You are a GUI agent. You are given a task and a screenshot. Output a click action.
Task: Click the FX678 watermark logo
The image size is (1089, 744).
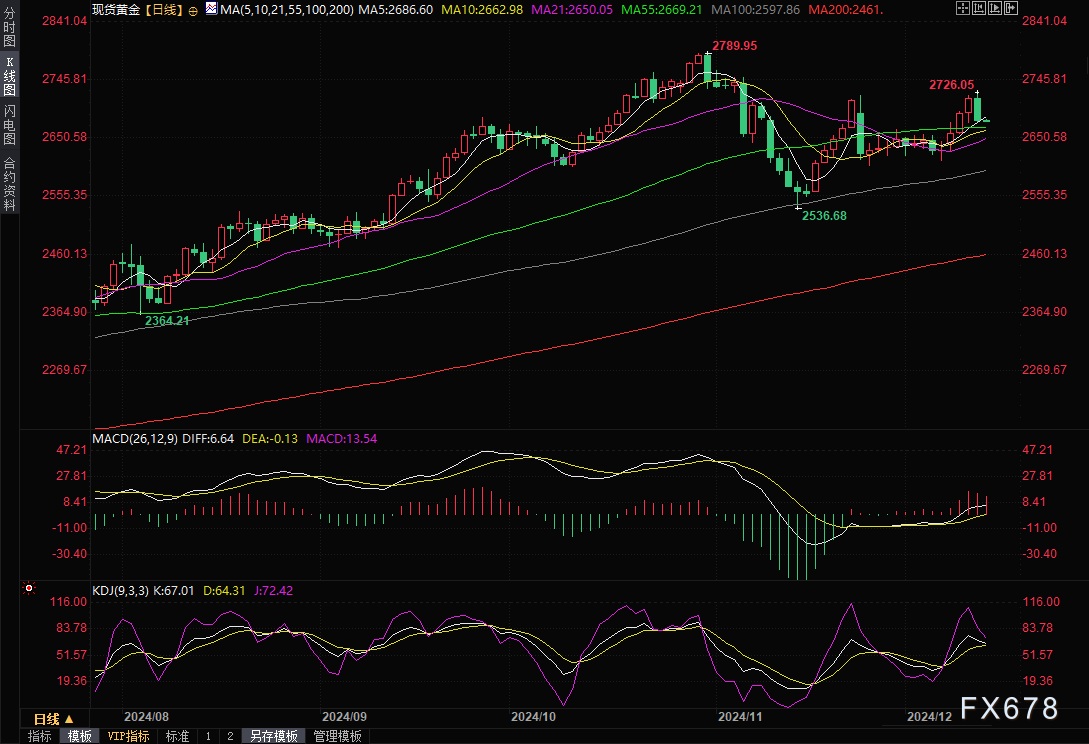[x=1008, y=708]
